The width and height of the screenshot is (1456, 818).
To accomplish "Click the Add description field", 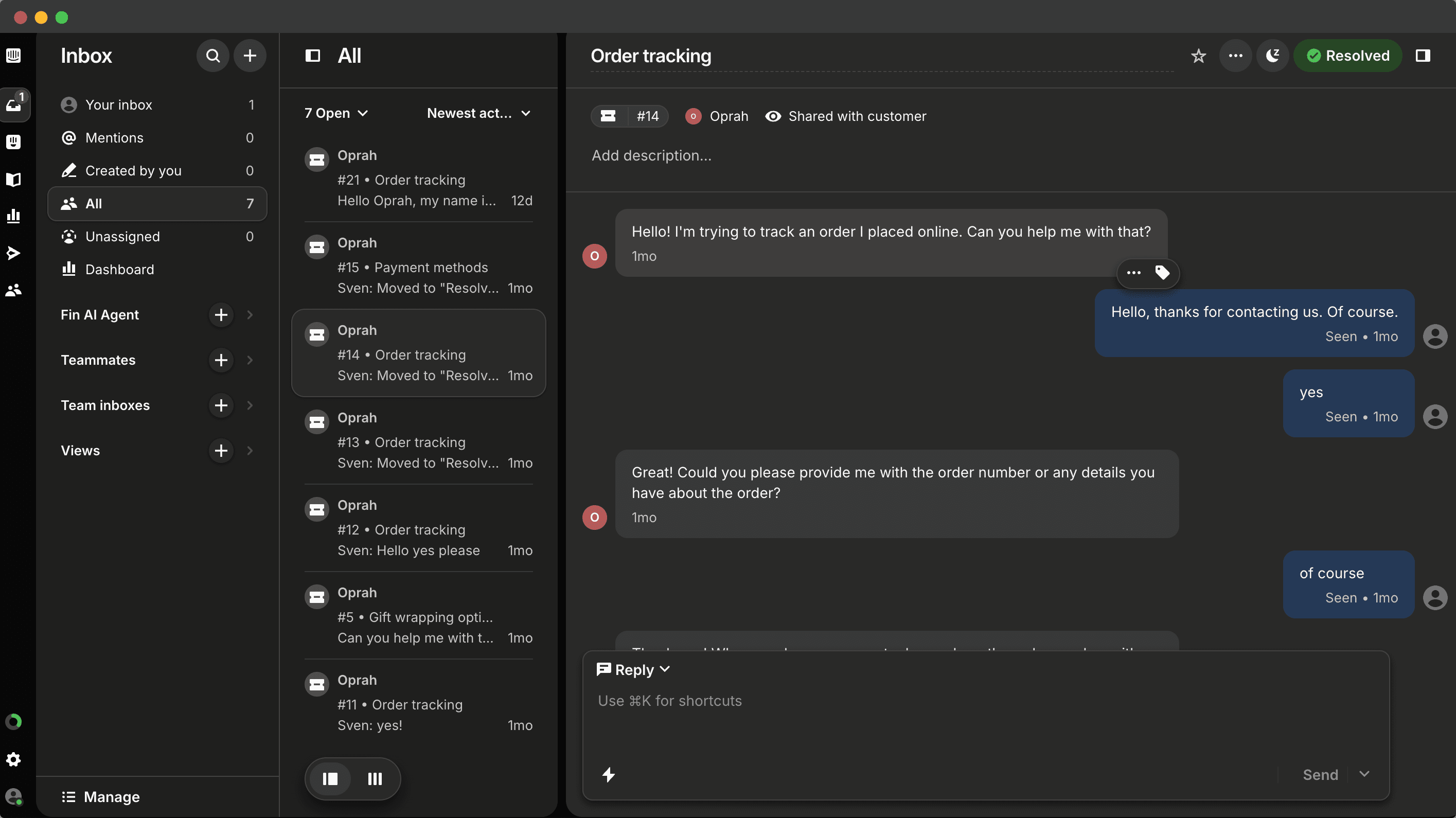I will point(651,155).
